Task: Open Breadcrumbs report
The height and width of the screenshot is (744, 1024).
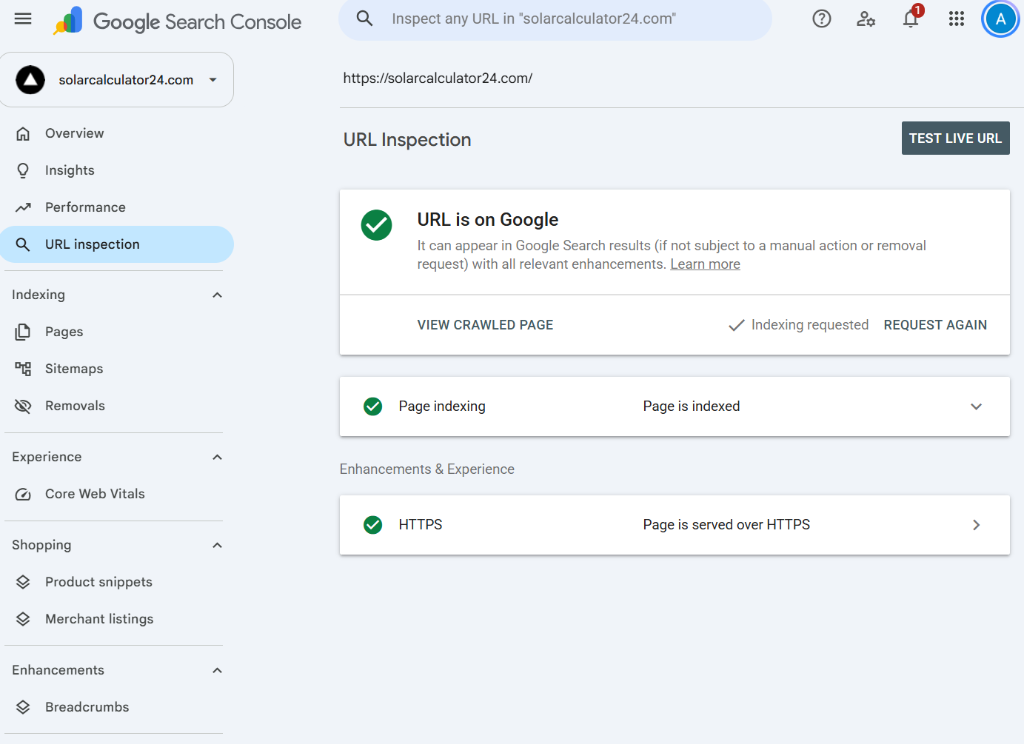Action: [87, 707]
